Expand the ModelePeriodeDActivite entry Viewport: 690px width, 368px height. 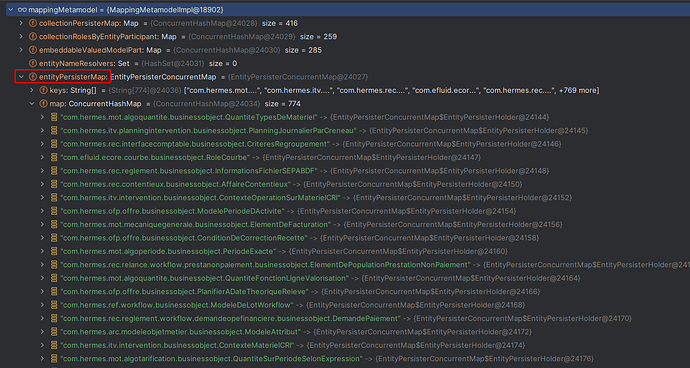43,211
